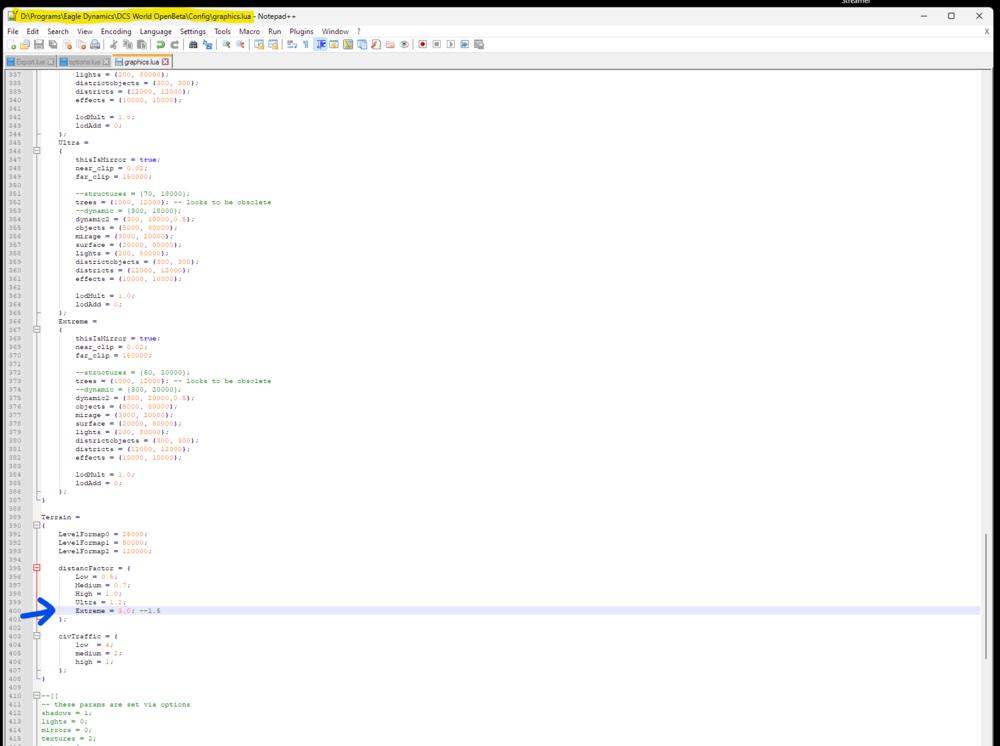
Task: Collapse the distancFactor code fold
Action: coord(36,567)
